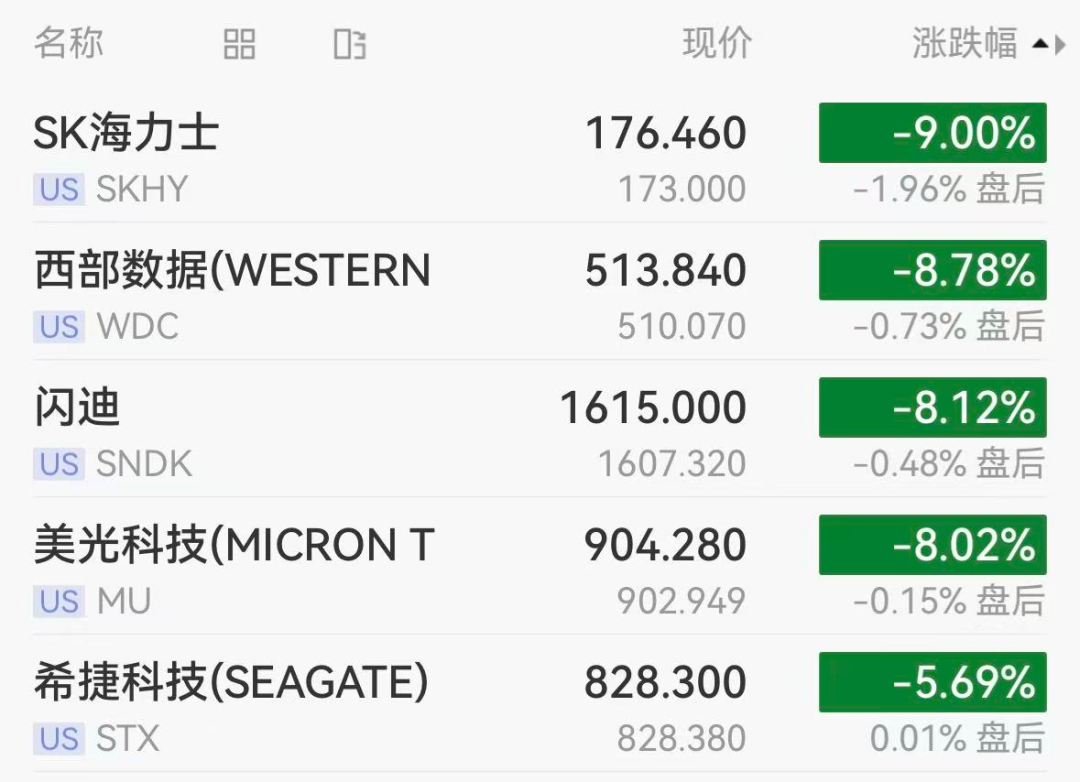Image resolution: width=1080 pixels, height=782 pixels.
Task: Tap the US market tag beside STX
Action: tap(59, 739)
